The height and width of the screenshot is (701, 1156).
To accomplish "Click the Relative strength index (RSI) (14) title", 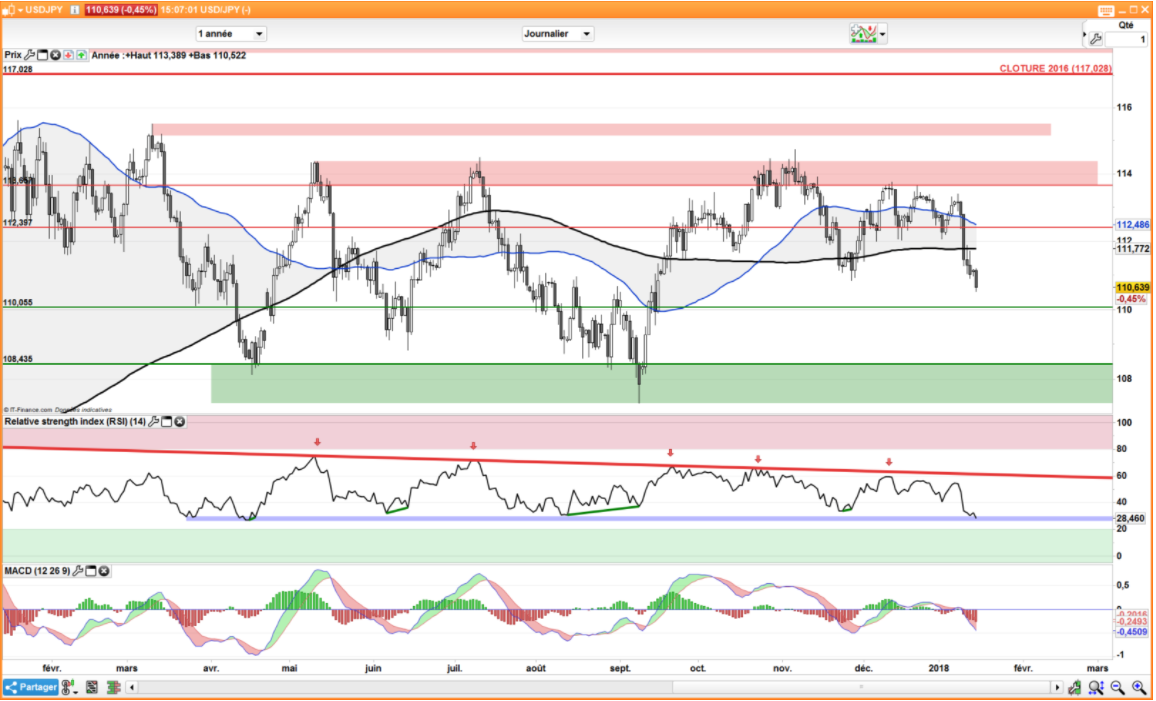I will tap(75, 422).
